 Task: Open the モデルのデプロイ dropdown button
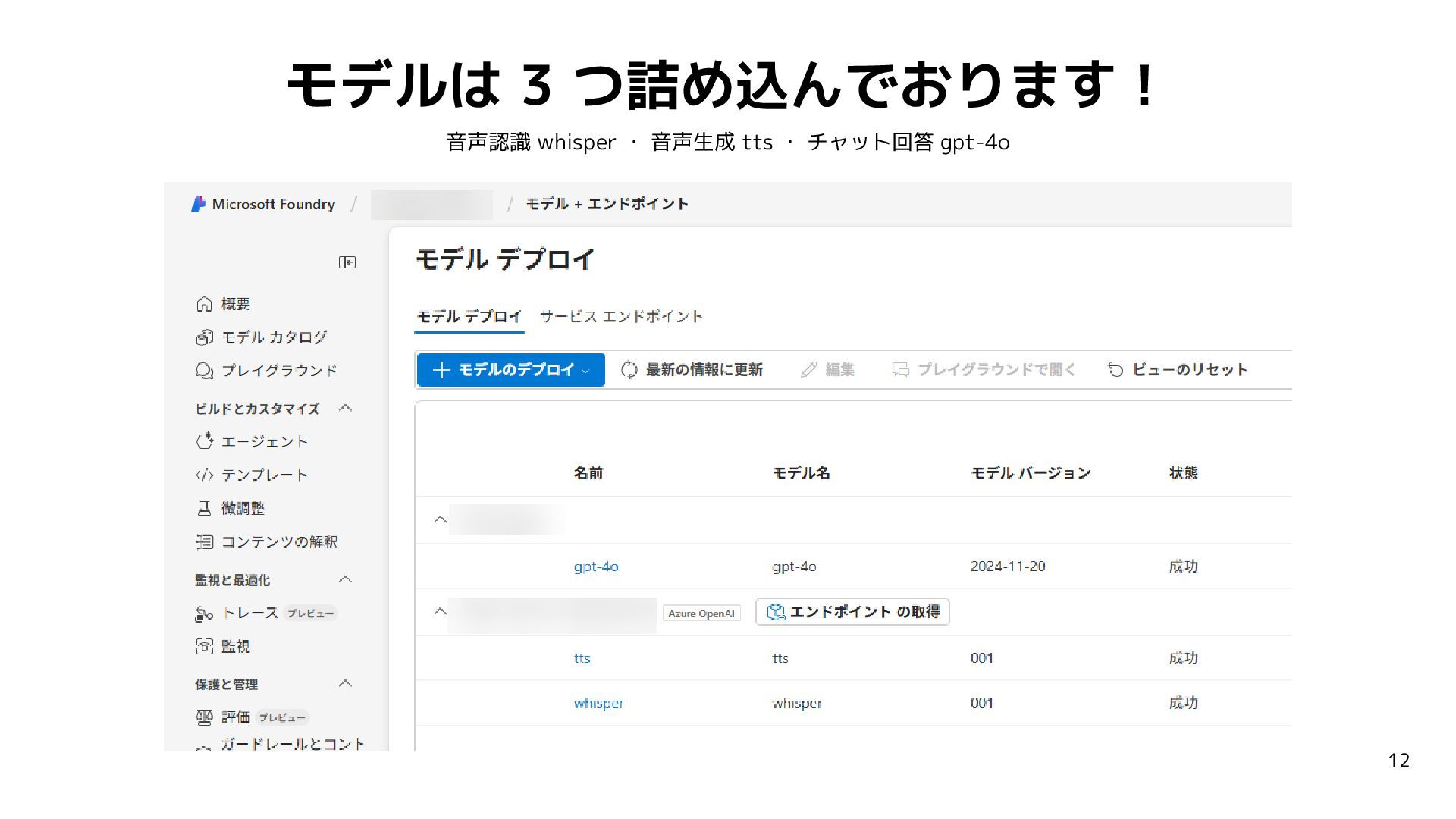(510, 370)
